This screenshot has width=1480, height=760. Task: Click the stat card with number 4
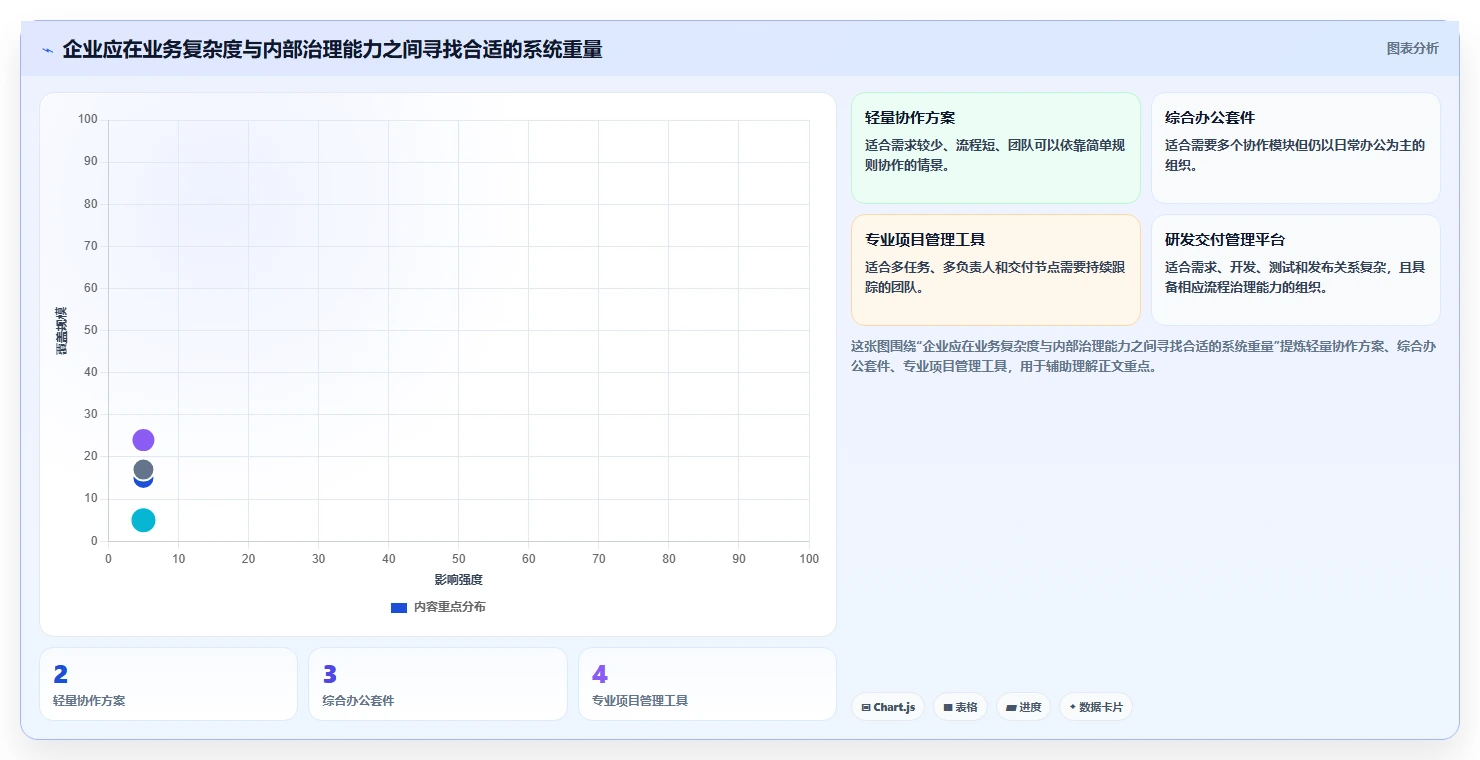(x=707, y=684)
